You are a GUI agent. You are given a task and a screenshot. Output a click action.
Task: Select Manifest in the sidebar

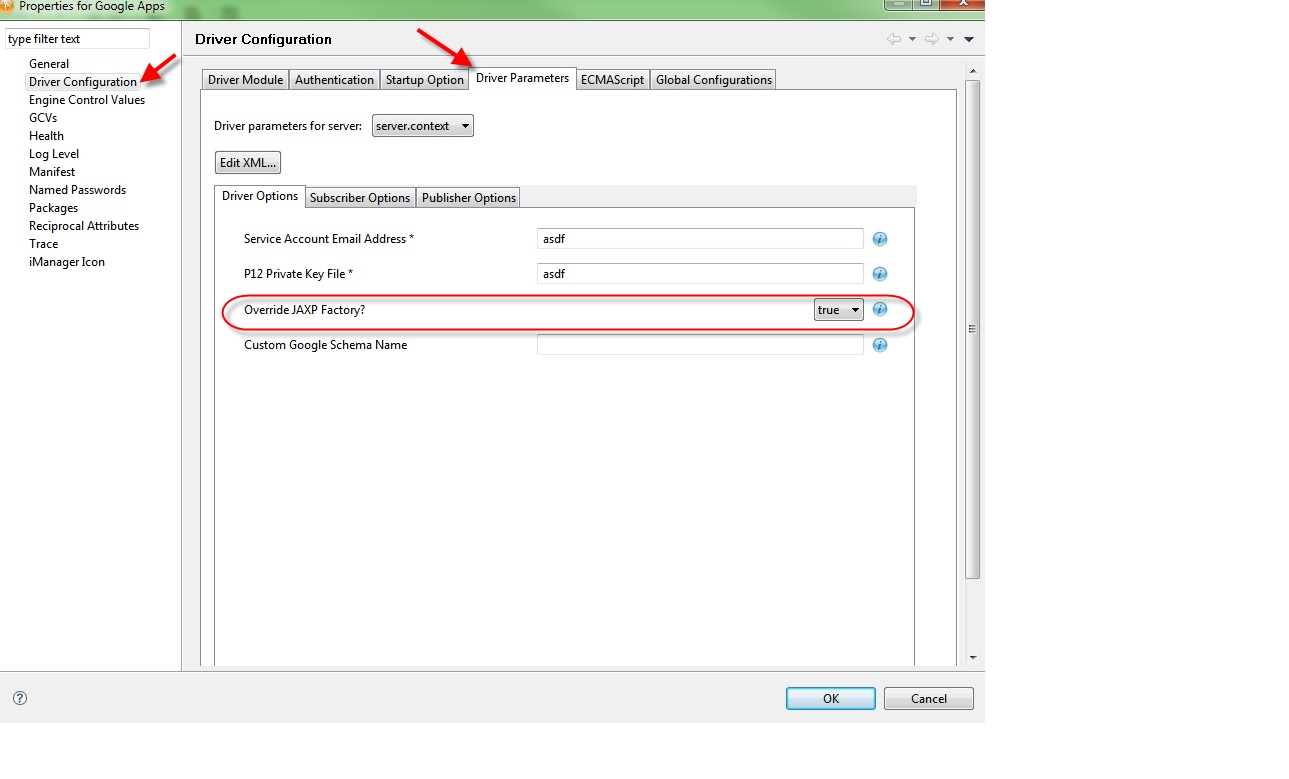52,172
